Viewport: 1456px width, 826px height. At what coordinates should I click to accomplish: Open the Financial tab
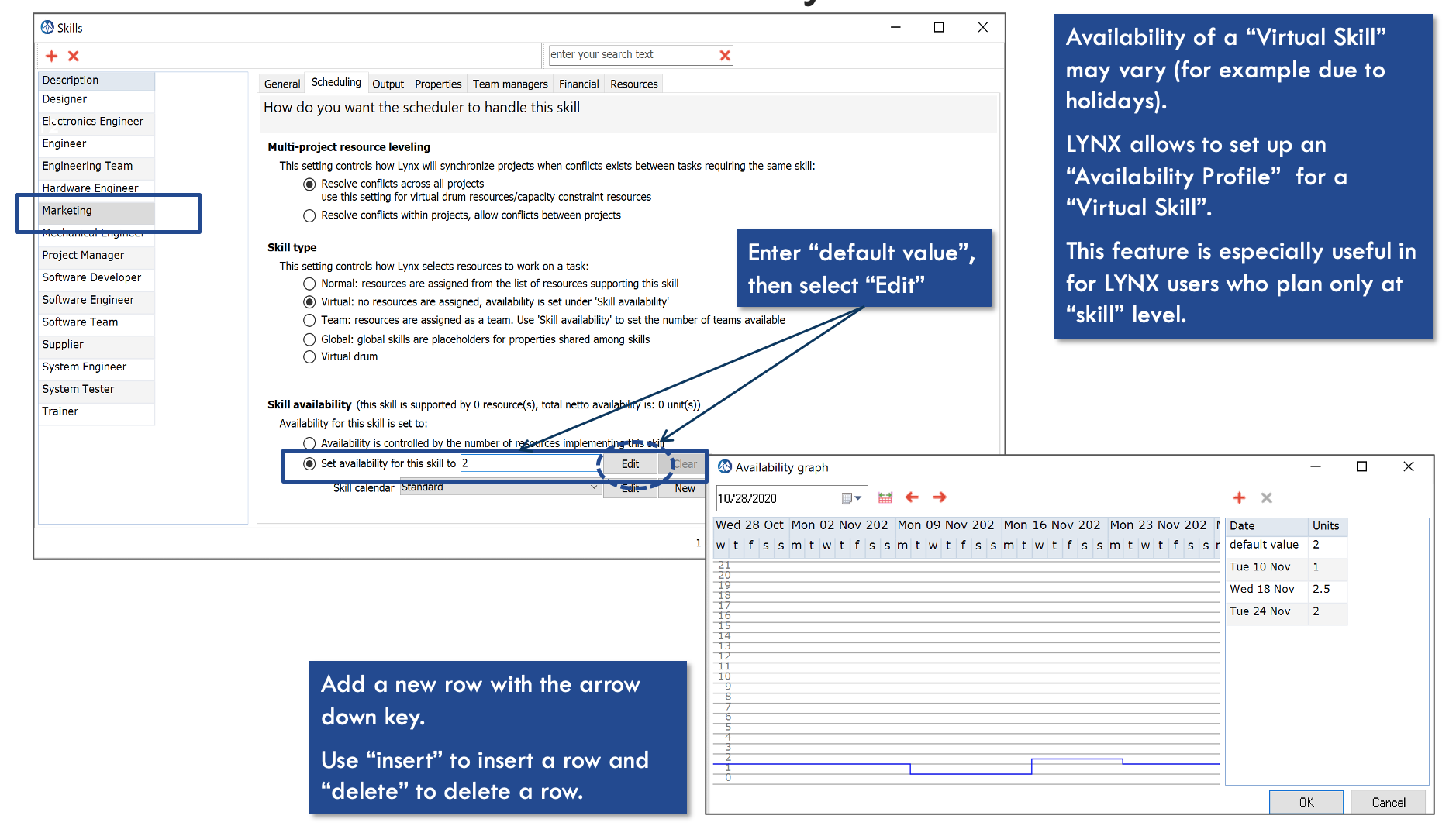578,84
